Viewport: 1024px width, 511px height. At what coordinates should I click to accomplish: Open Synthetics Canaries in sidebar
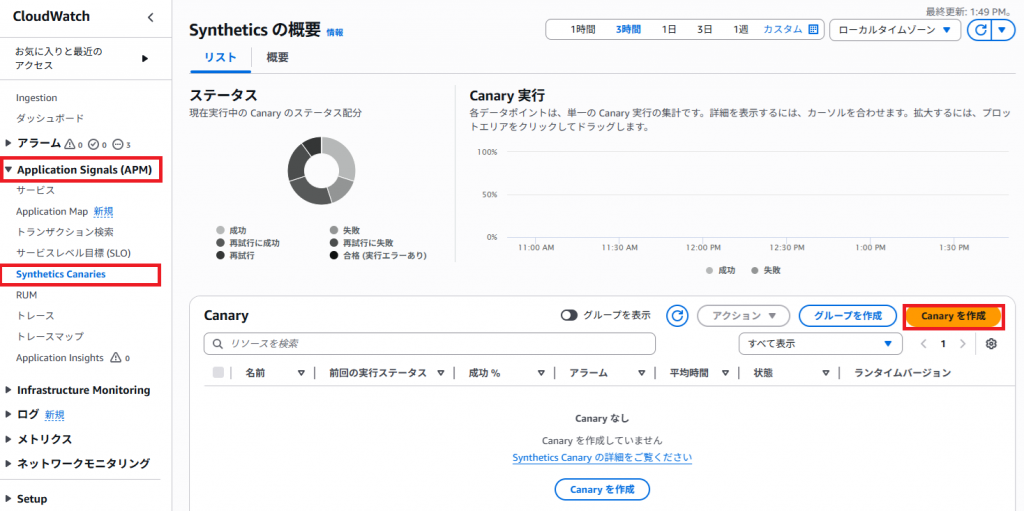pos(60,274)
